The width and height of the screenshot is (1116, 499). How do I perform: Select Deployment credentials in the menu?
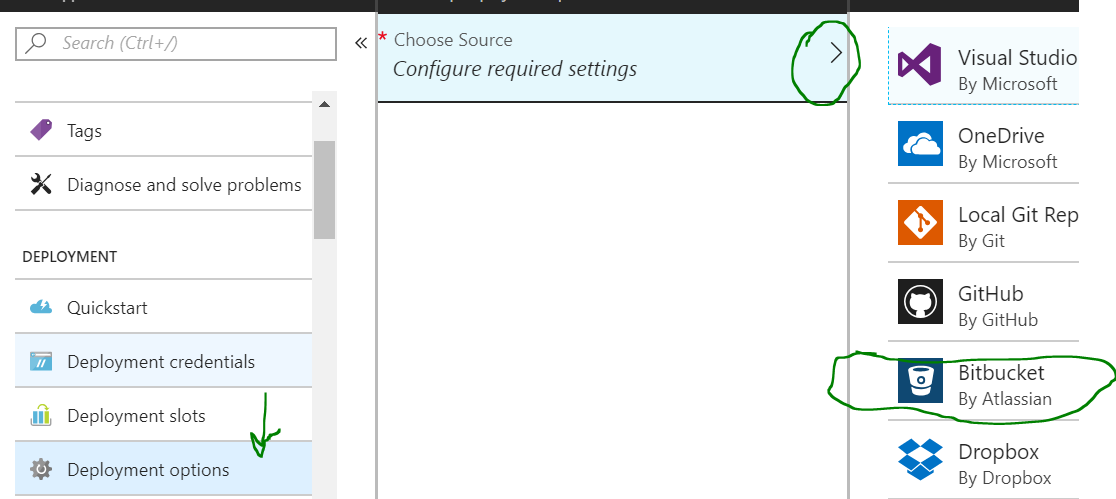click(163, 362)
